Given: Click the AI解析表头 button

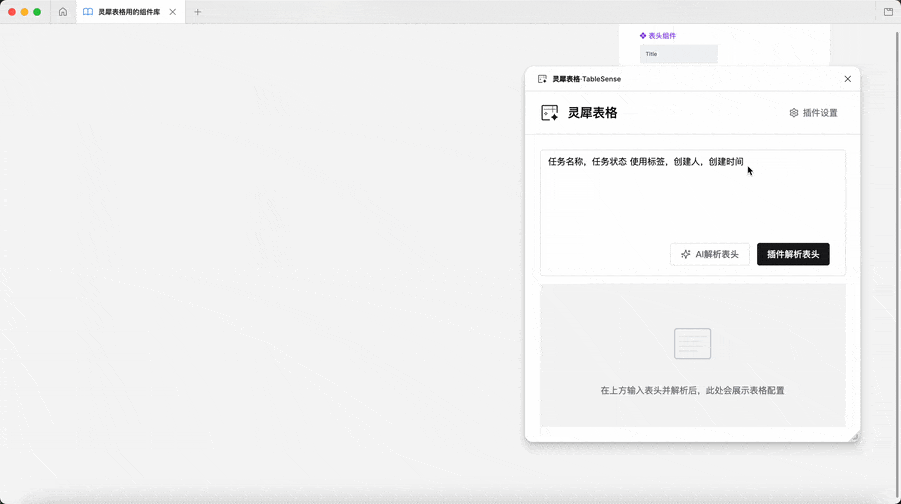Looking at the screenshot, I should [710, 254].
